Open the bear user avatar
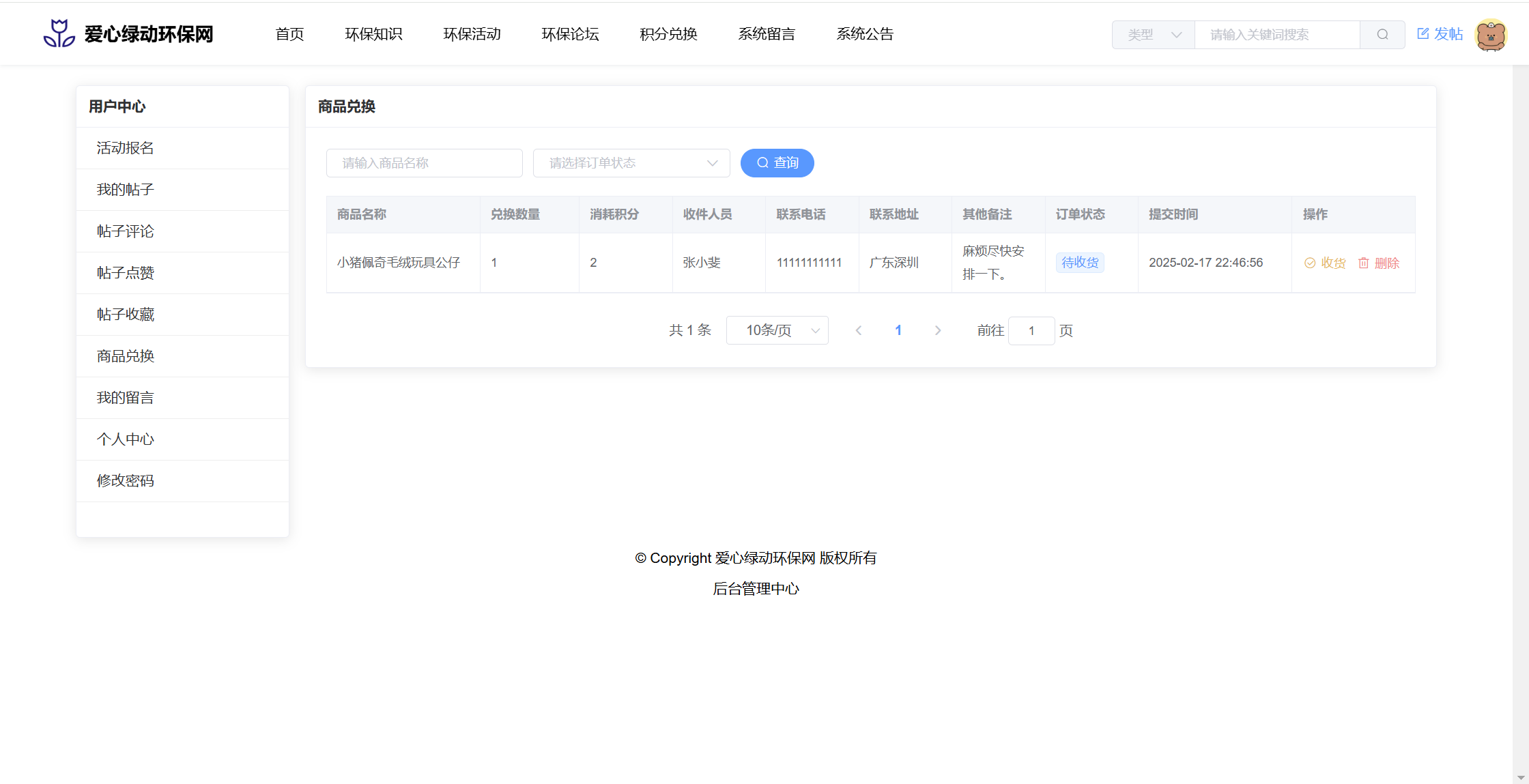The image size is (1529, 784). pos(1490,35)
